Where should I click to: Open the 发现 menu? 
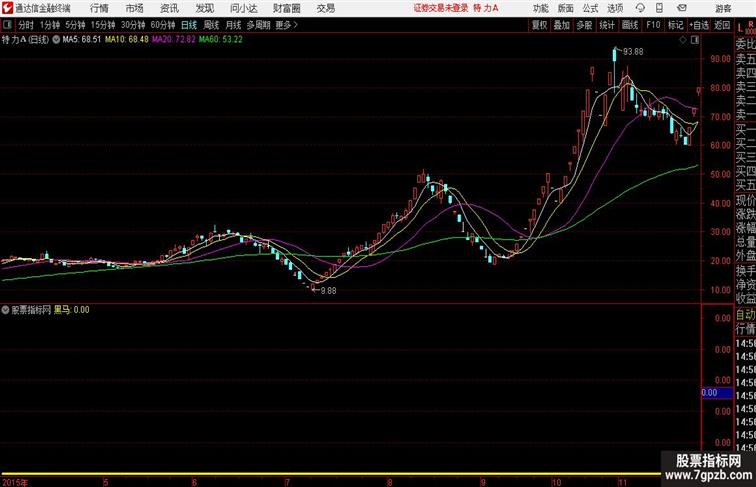204,8
